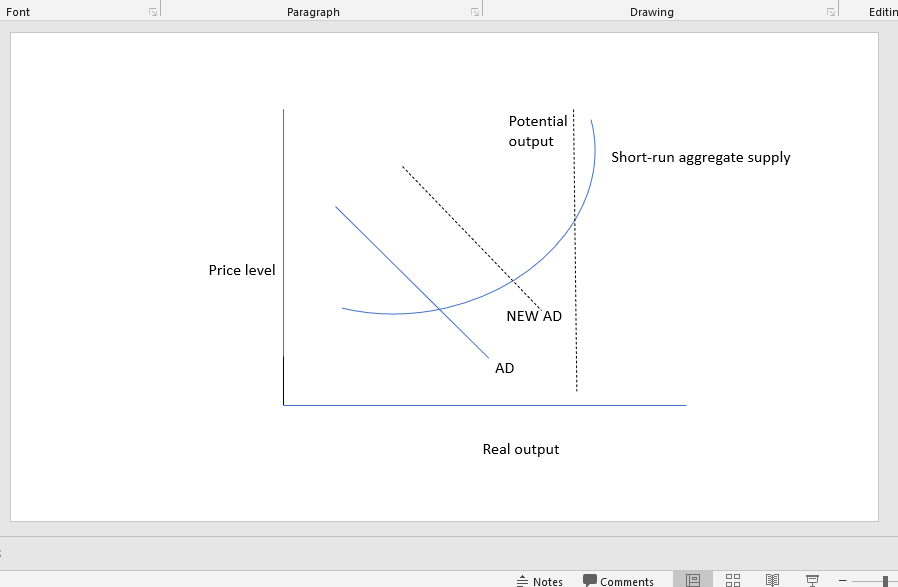Image resolution: width=898 pixels, height=587 pixels.
Task: Open the Drawing group dialog launcher
Action: pyautogui.click(x=831, y=12)
